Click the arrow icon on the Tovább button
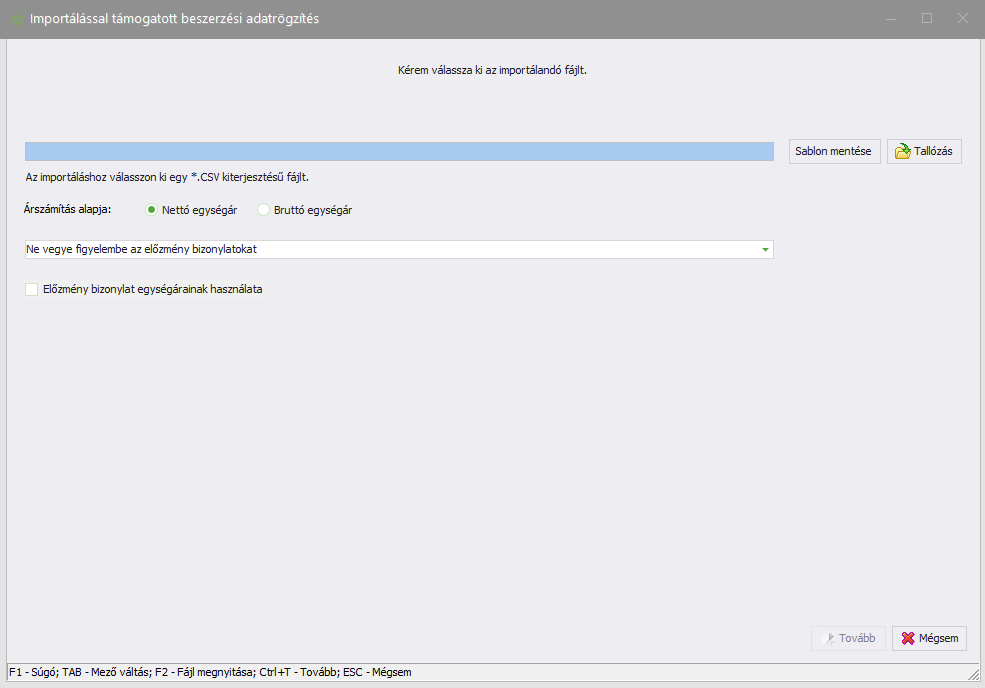Screen dimensions: 985x688 coord(828,638)
